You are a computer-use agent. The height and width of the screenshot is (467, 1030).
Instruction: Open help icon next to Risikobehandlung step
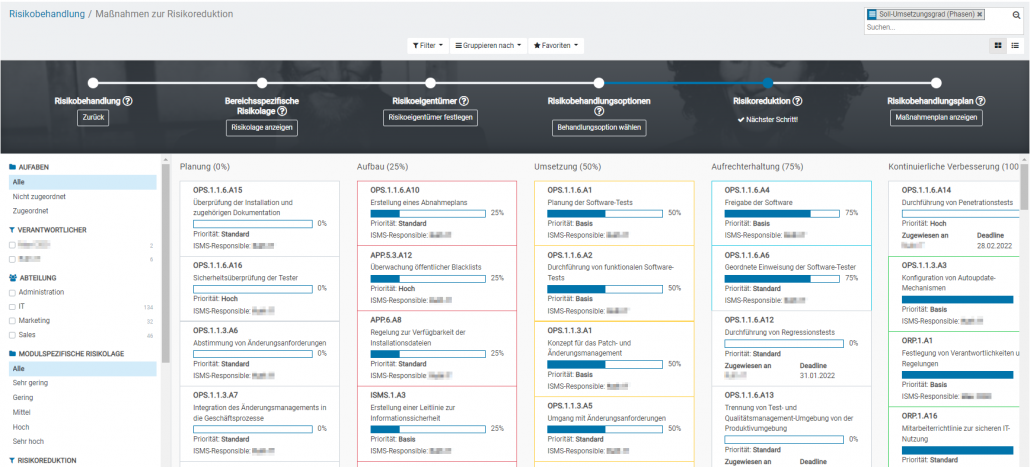(128, 101)
